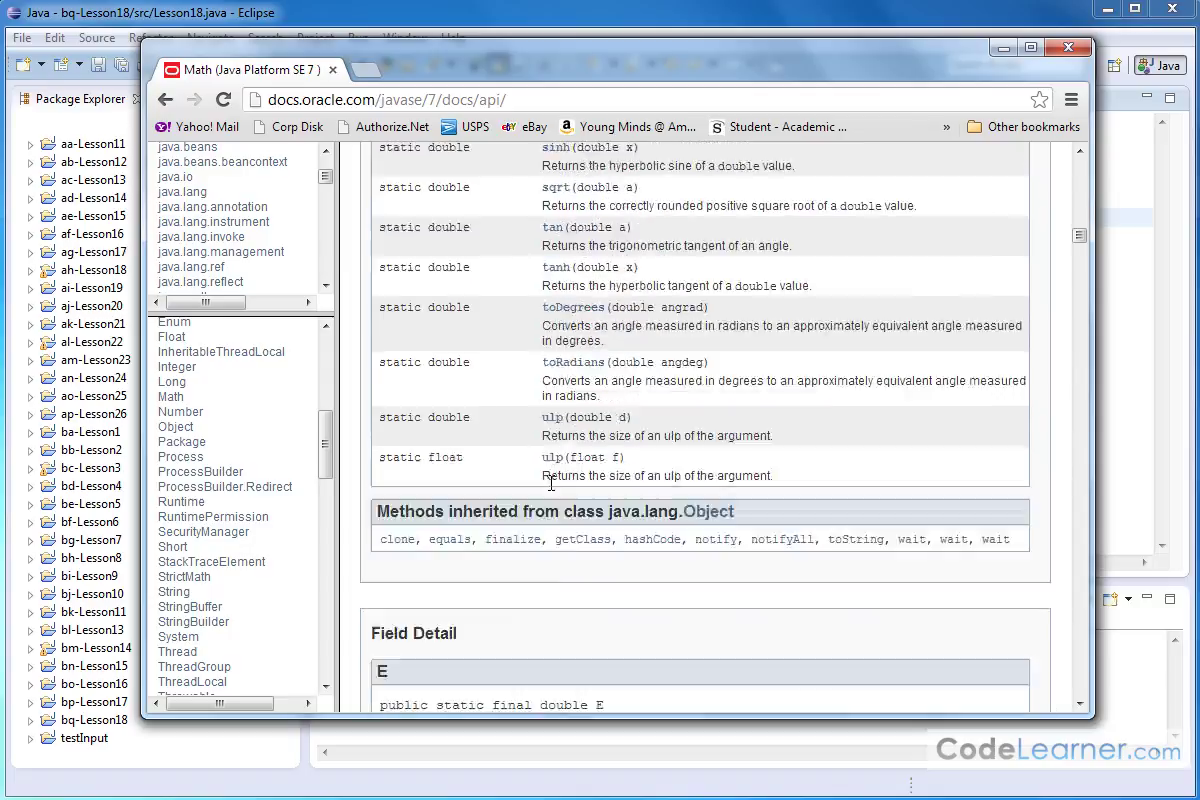Screen dimensions: 1200x800
Task: Open the Edit menu in Eclipse
Action: pyautogui.click(x=55, y=38)
